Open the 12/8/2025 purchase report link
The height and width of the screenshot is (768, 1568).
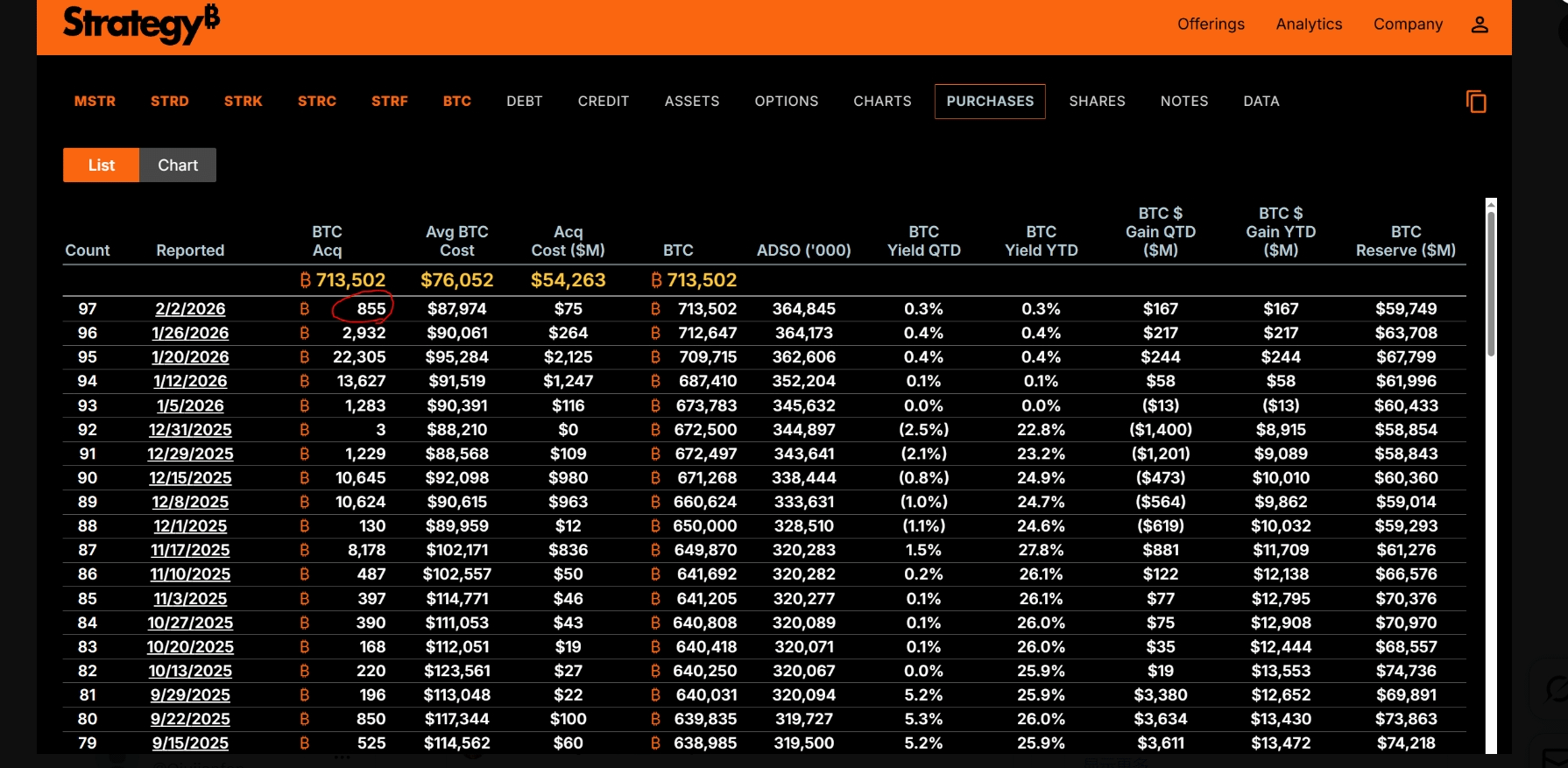(190, 502)
